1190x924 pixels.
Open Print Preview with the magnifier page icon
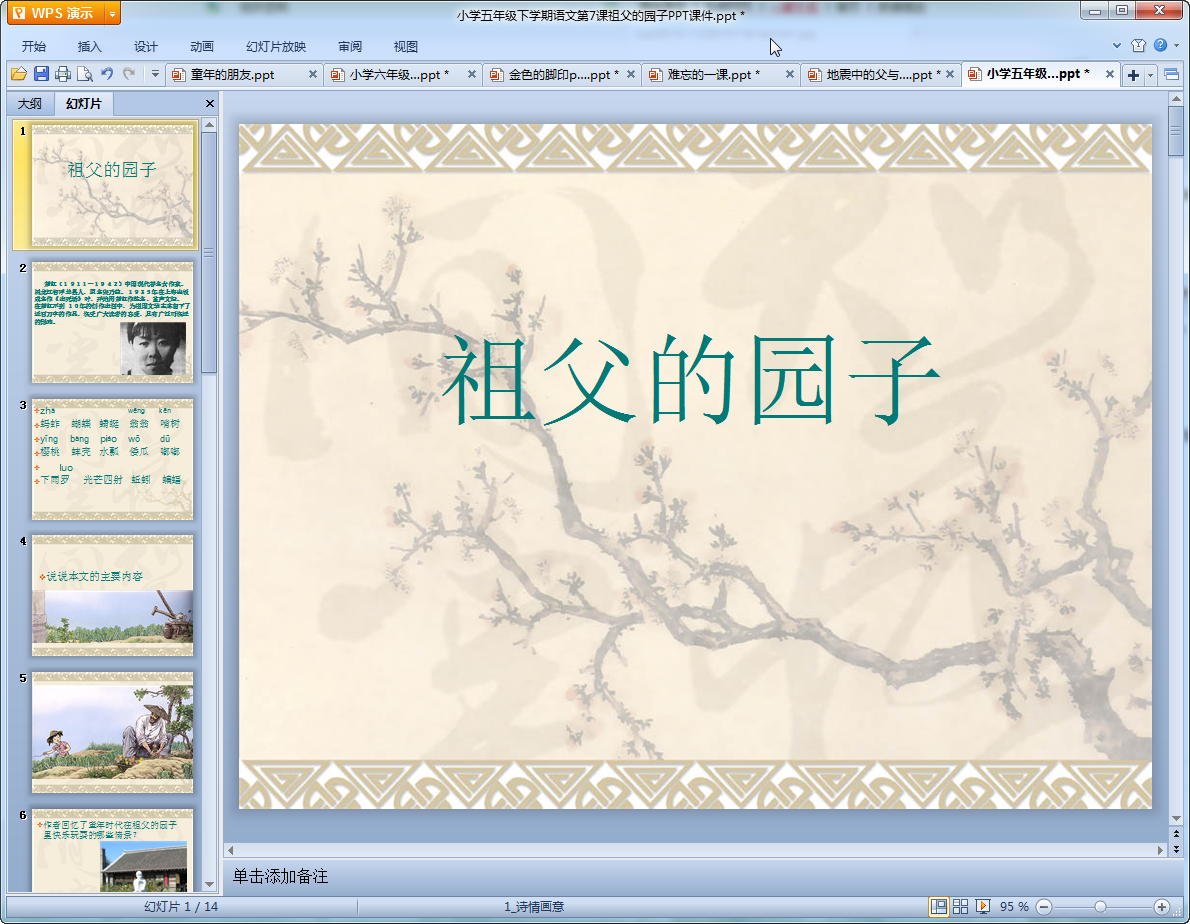pos(85,74)
